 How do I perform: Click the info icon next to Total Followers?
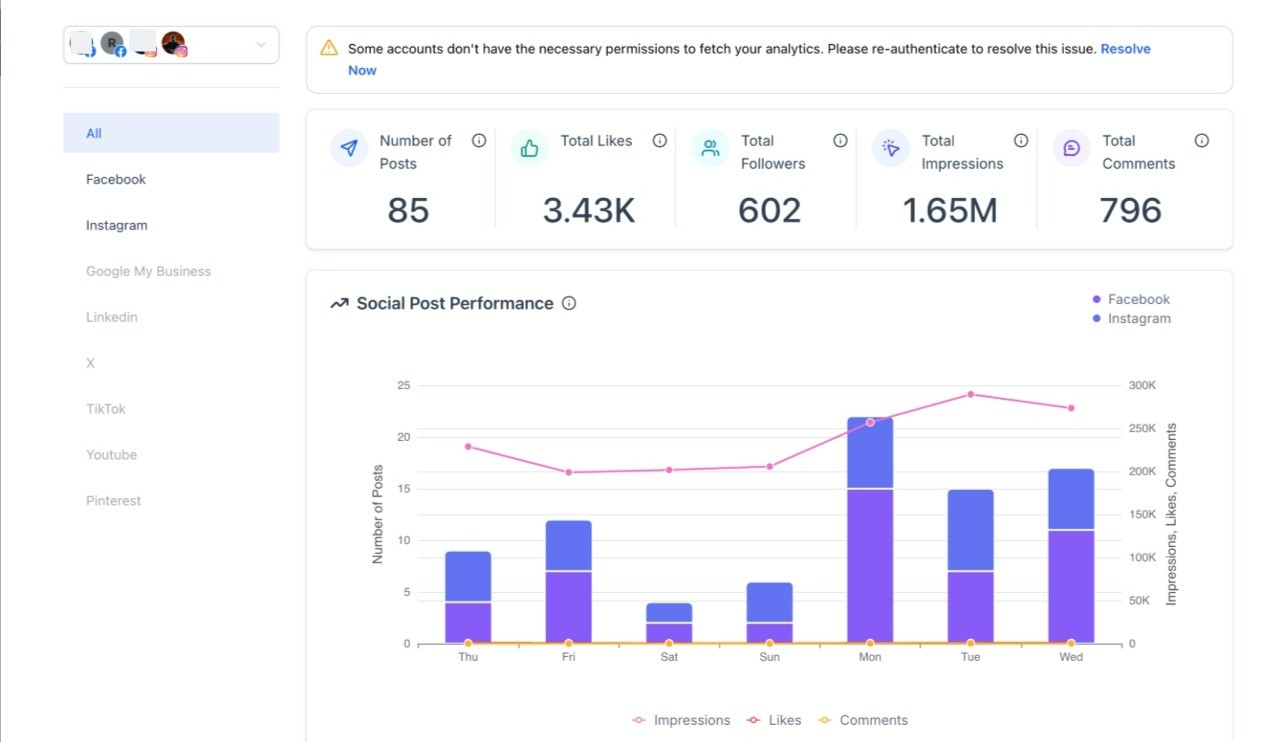coord(841,141)
